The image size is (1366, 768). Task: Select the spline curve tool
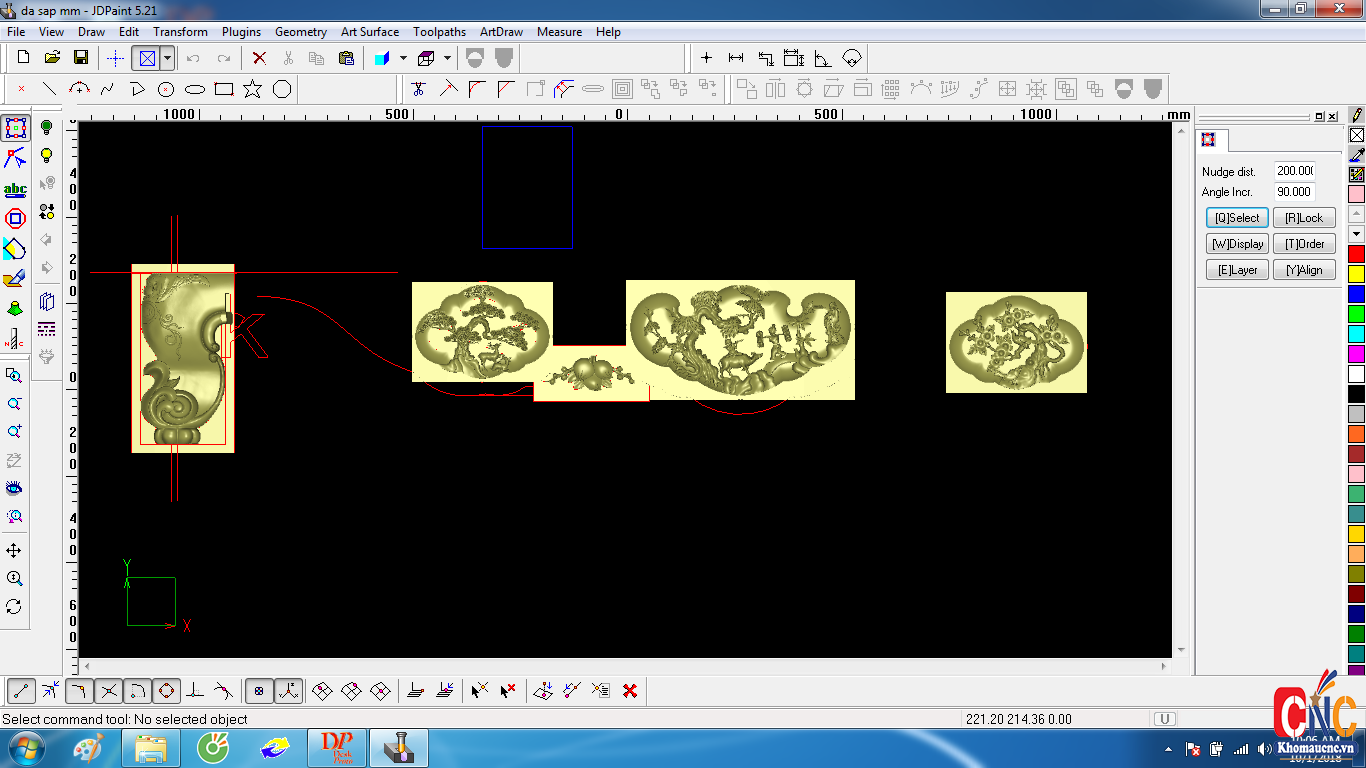click(108, 89)
